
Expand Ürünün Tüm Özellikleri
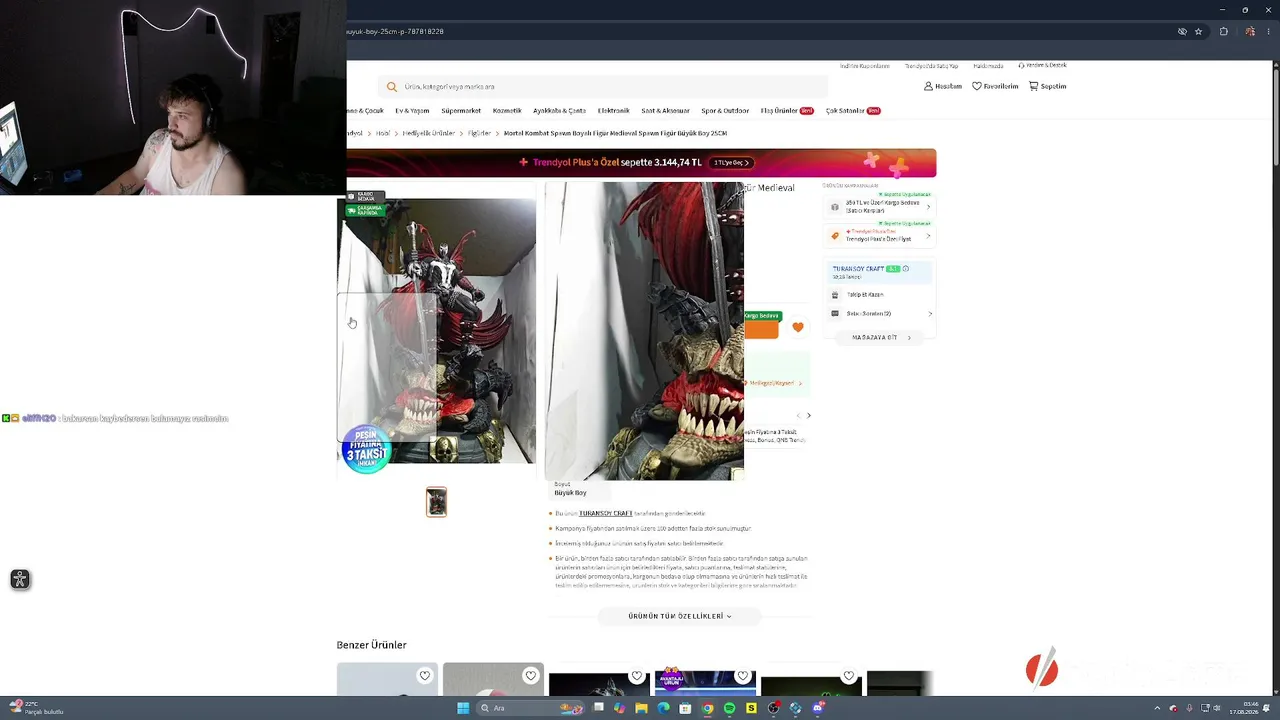[680, 616]
